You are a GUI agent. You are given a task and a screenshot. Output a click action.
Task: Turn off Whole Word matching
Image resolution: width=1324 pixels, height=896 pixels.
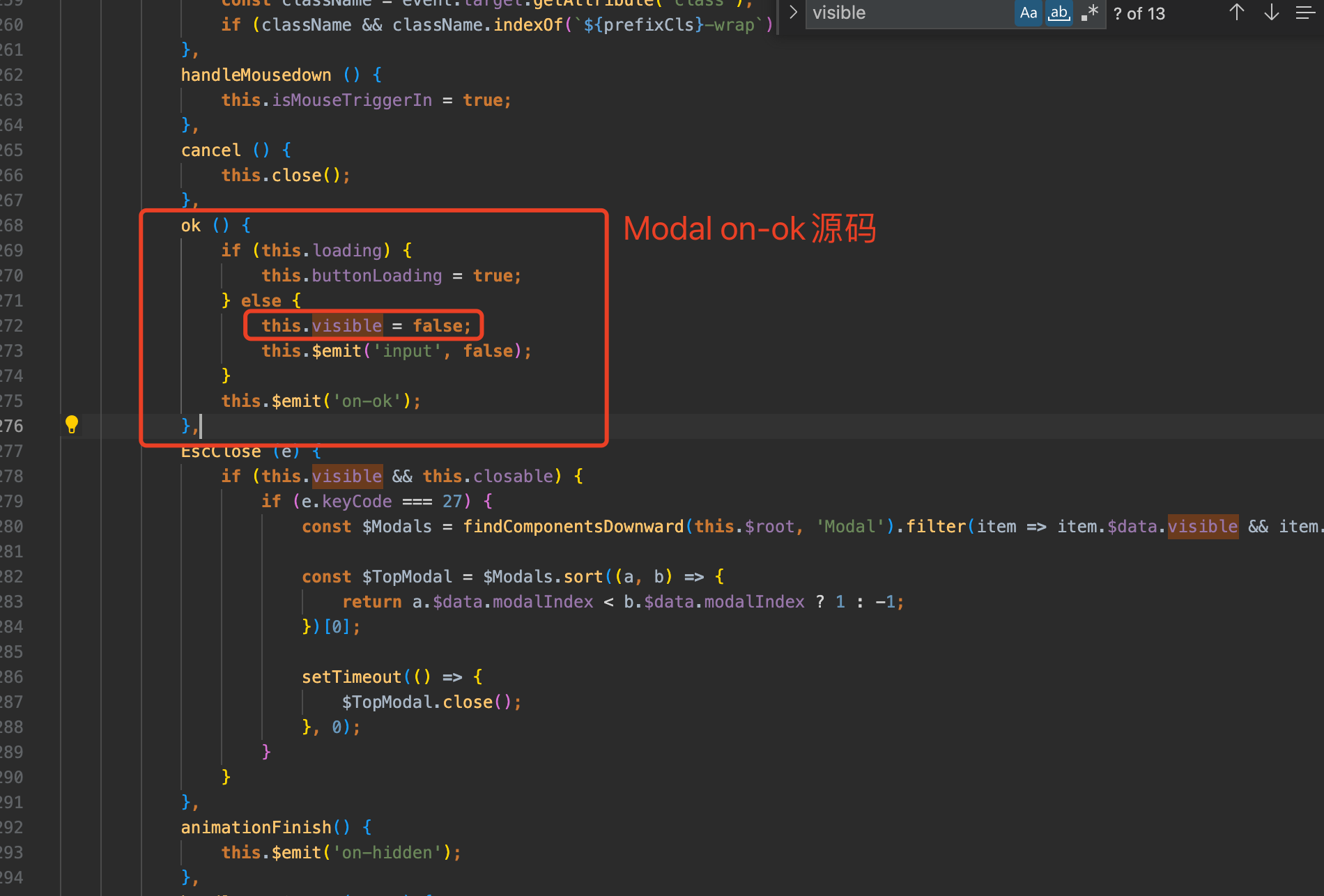pos(1059,13)
